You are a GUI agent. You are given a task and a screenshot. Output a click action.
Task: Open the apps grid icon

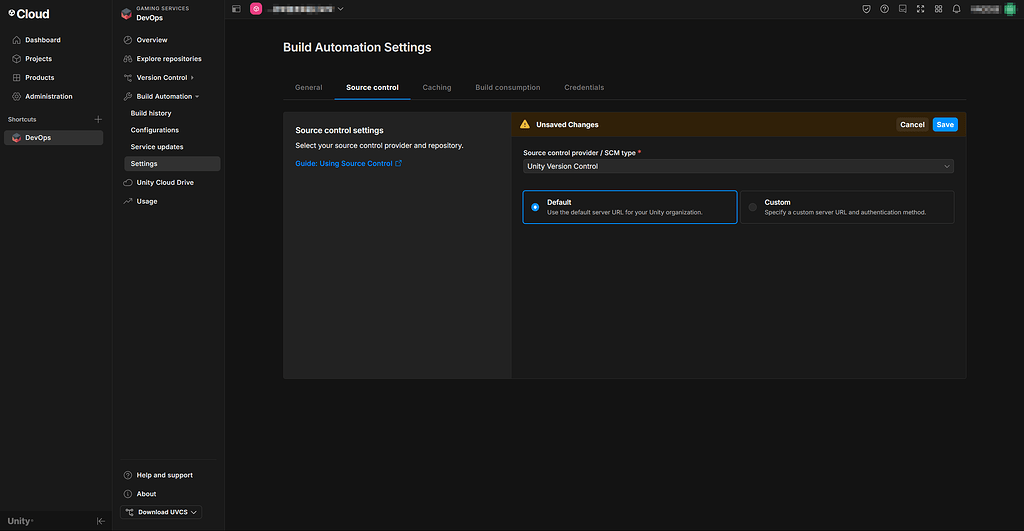click(x=938, y=9)
